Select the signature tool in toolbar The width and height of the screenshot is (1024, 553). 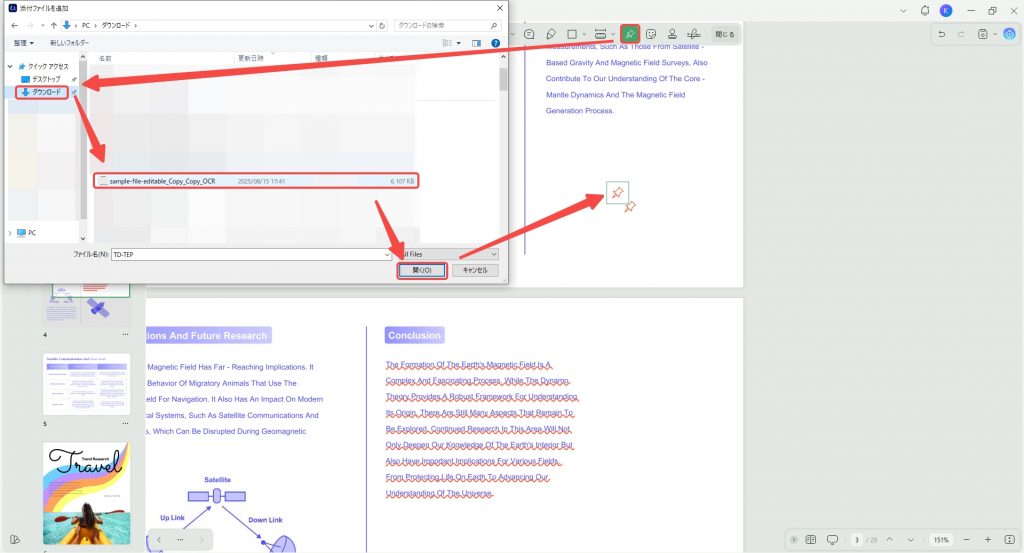(694, 34)
